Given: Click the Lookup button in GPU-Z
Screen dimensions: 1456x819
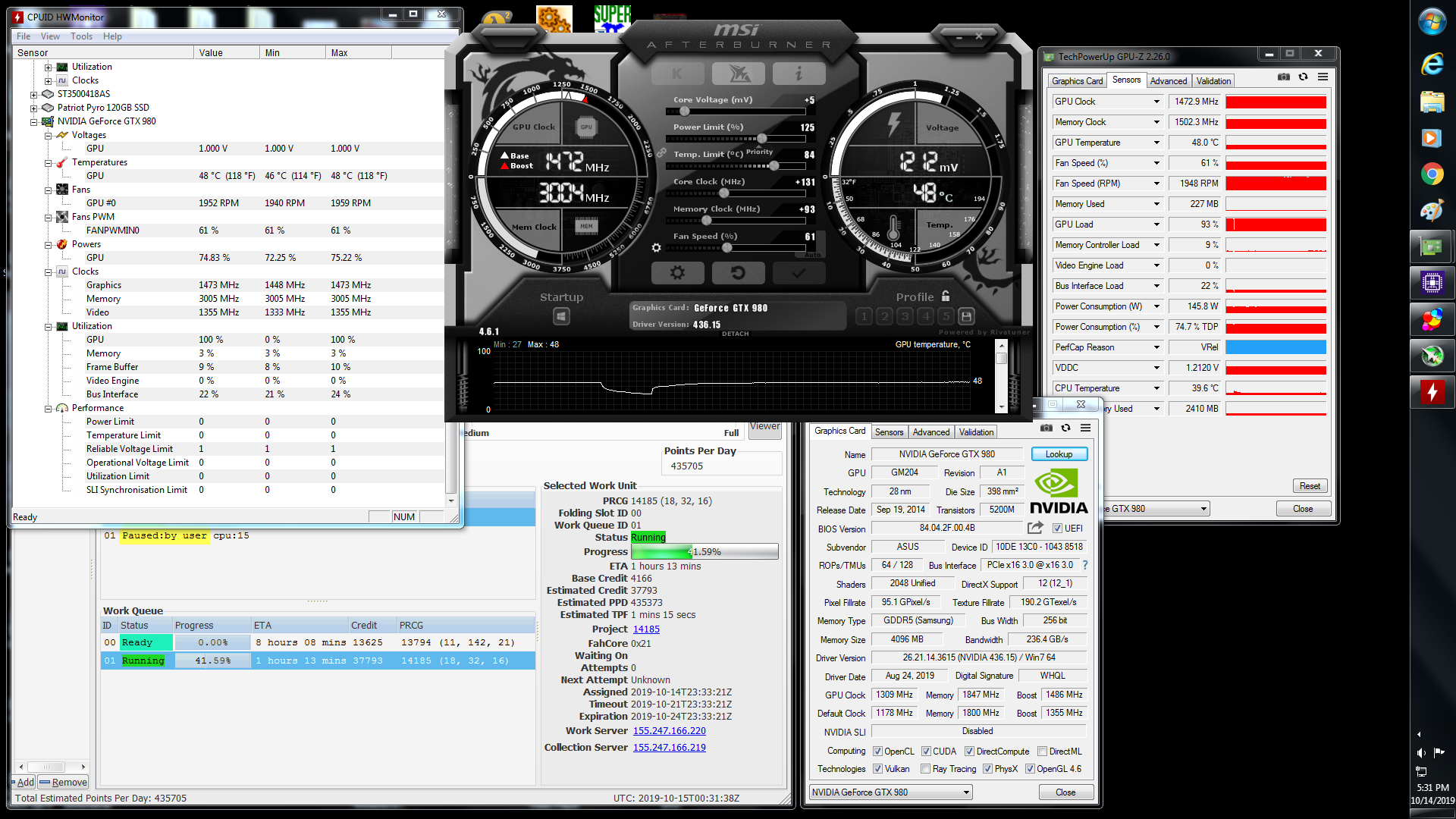Looking at the screenshot, I should click(1059, 454).
